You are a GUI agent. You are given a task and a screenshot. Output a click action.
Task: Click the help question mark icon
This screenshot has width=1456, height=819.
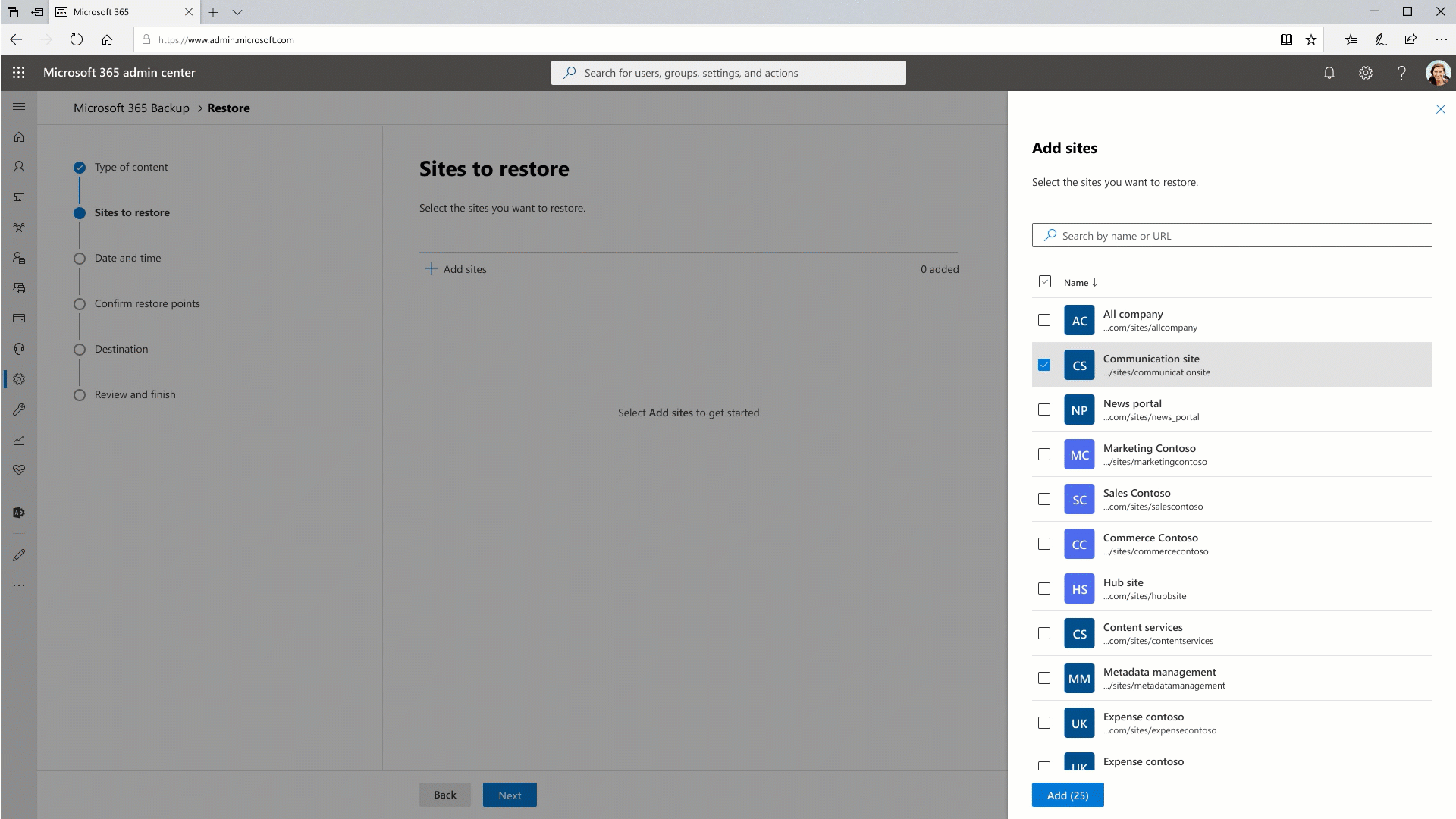pos(1401,73)
